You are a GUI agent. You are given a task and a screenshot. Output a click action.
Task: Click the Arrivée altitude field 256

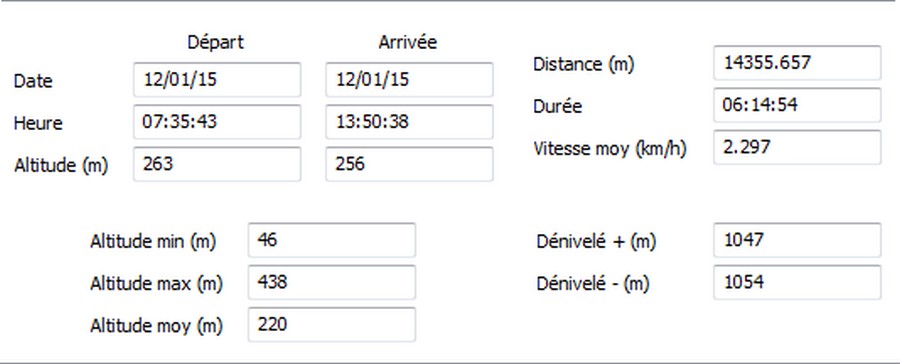click(x=409, y=164)
